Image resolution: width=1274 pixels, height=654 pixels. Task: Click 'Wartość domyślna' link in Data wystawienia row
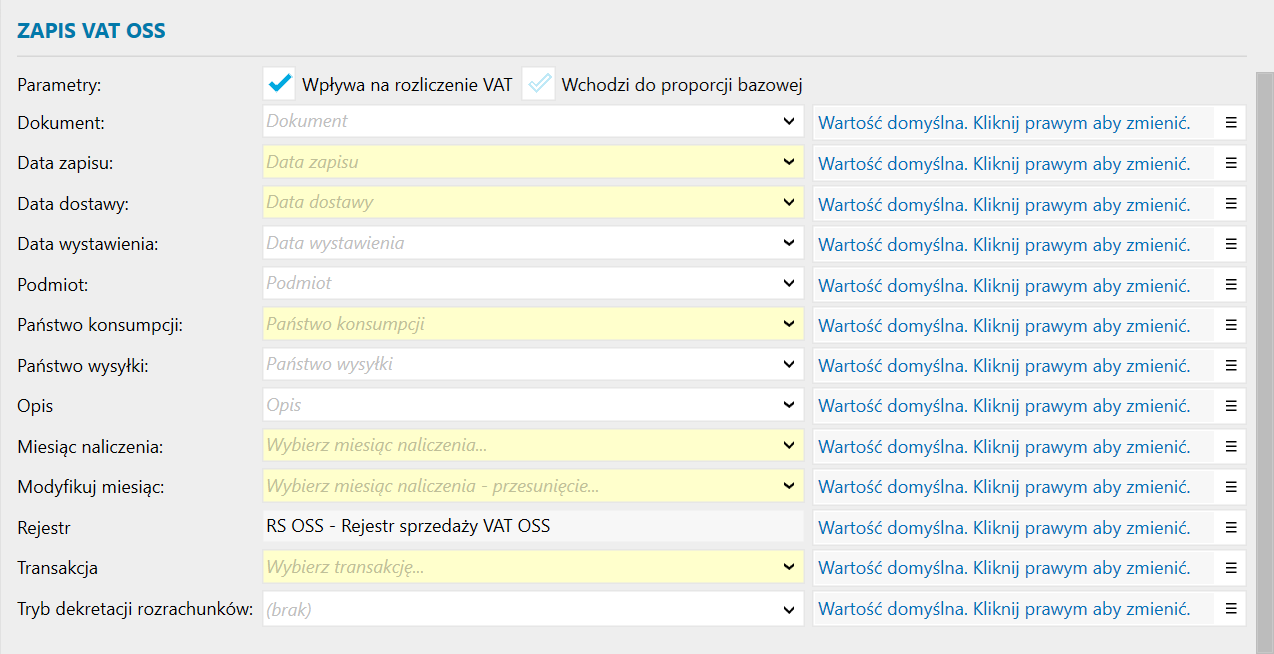(x=1004, y=244)
